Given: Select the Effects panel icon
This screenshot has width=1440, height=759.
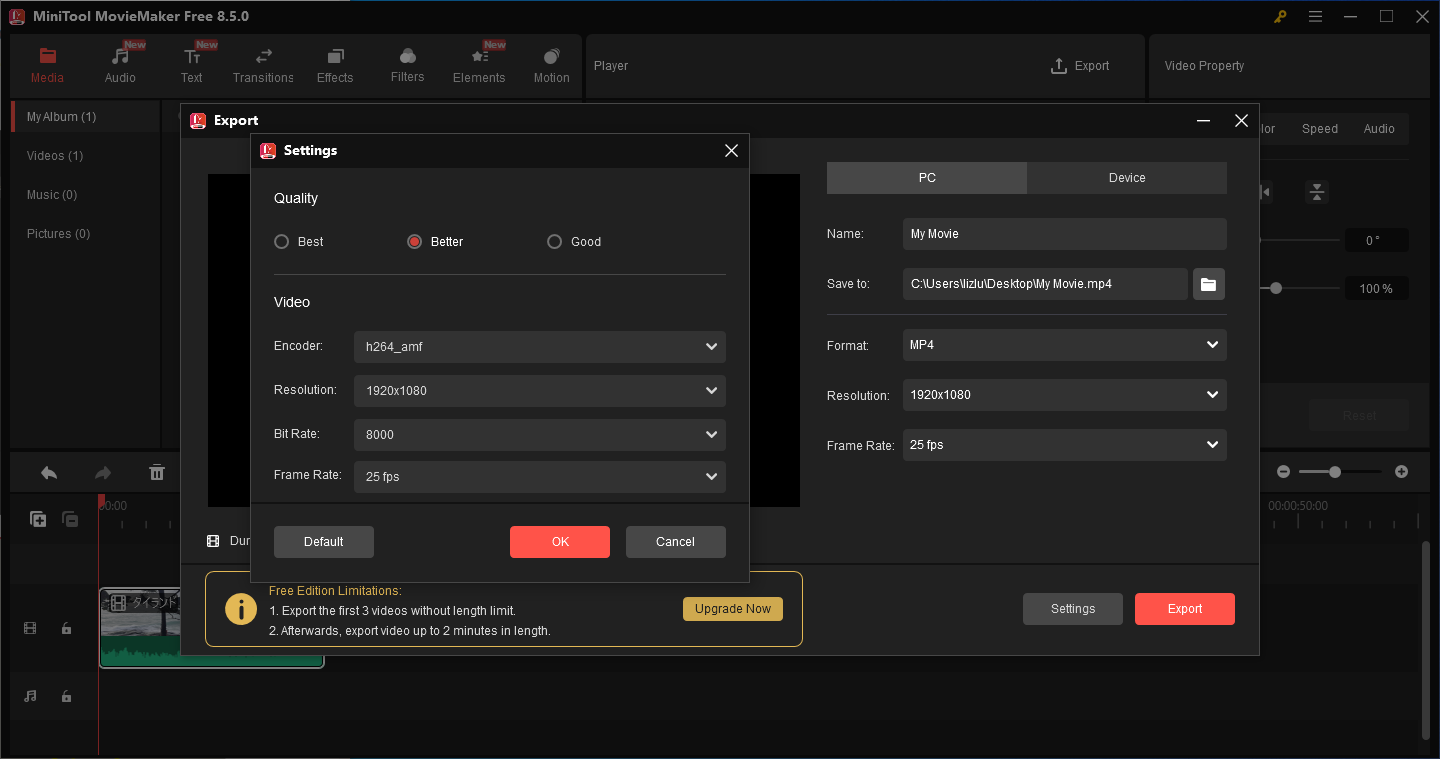Looking at the screenshot, I should point(335,65).
